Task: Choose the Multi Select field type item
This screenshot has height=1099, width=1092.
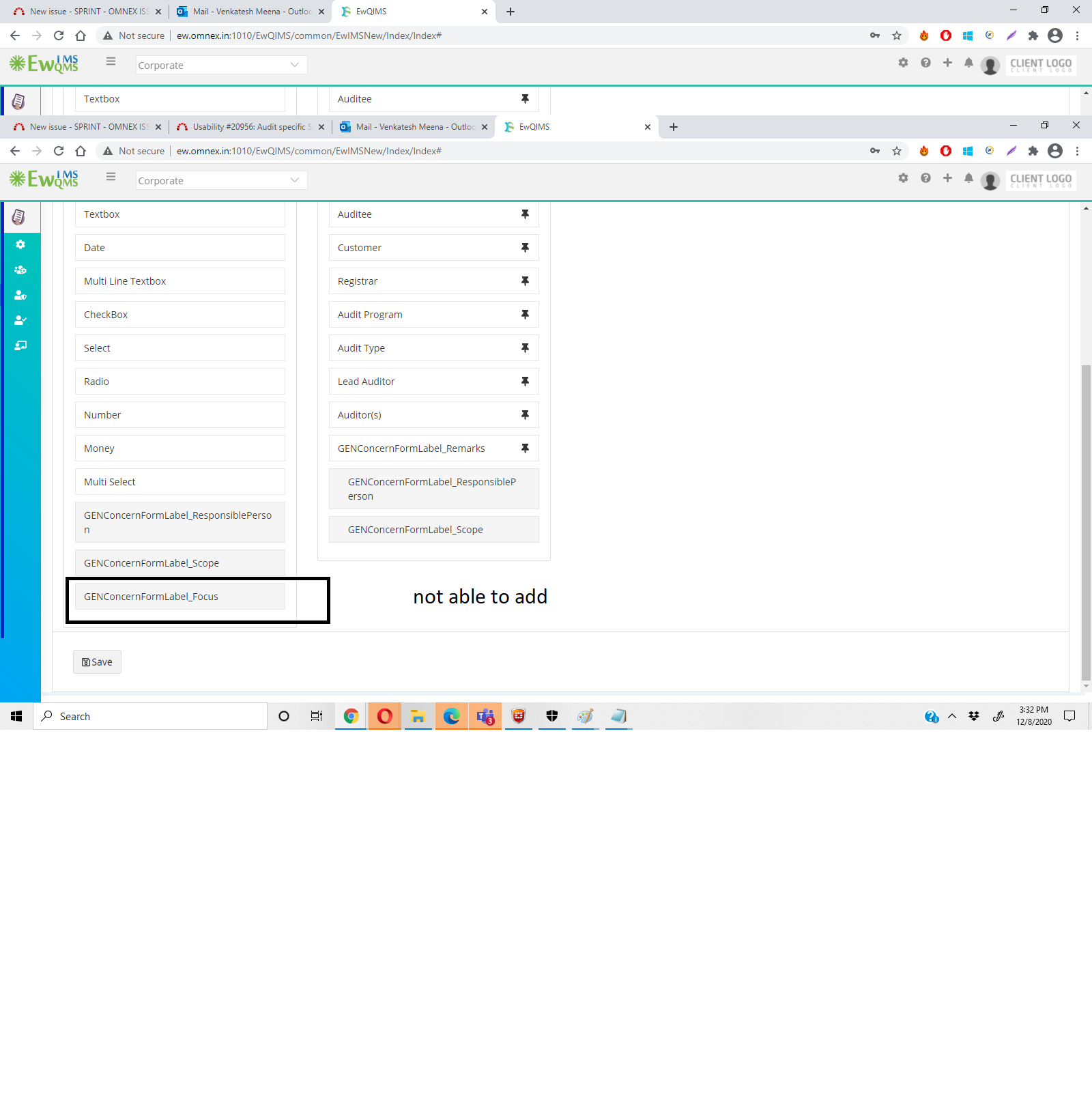Action: tap(180, 482)
